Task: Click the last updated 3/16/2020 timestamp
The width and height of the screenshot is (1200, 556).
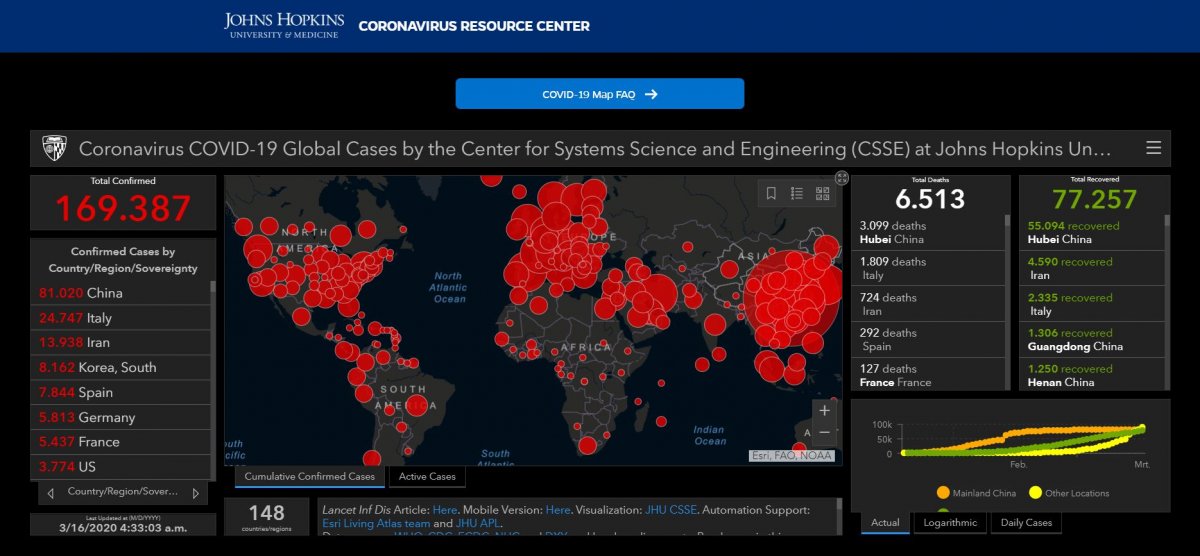Action: [x=123, y=526]
